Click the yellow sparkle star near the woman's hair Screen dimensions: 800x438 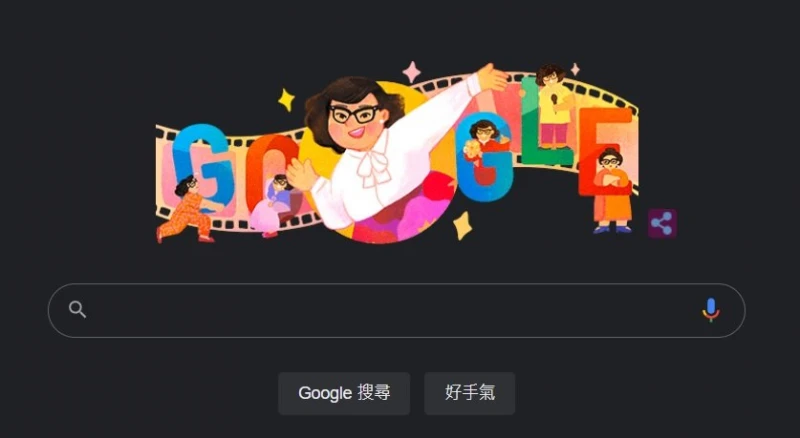click(286, 100)
